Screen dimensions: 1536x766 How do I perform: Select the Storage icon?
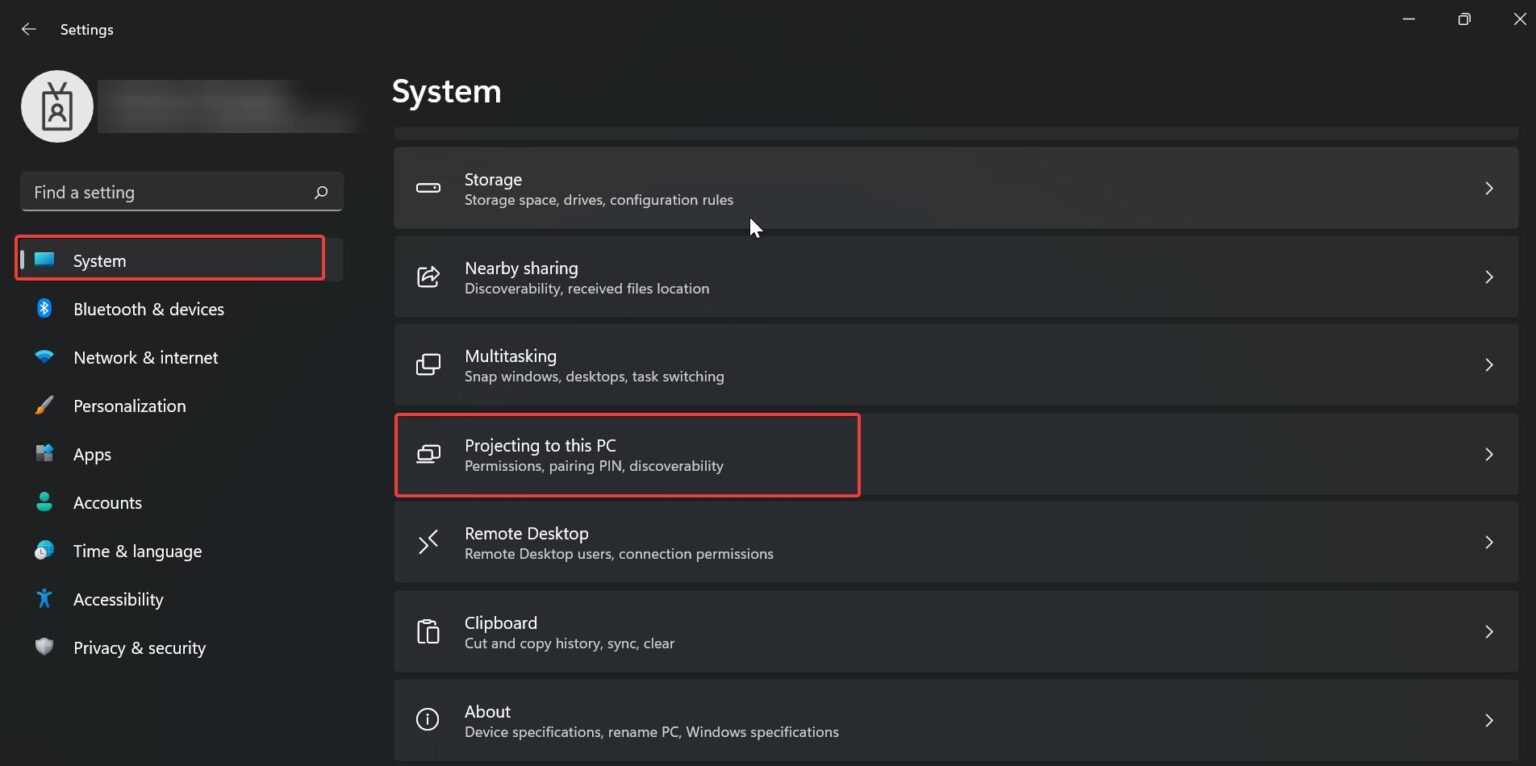[427, 188]
